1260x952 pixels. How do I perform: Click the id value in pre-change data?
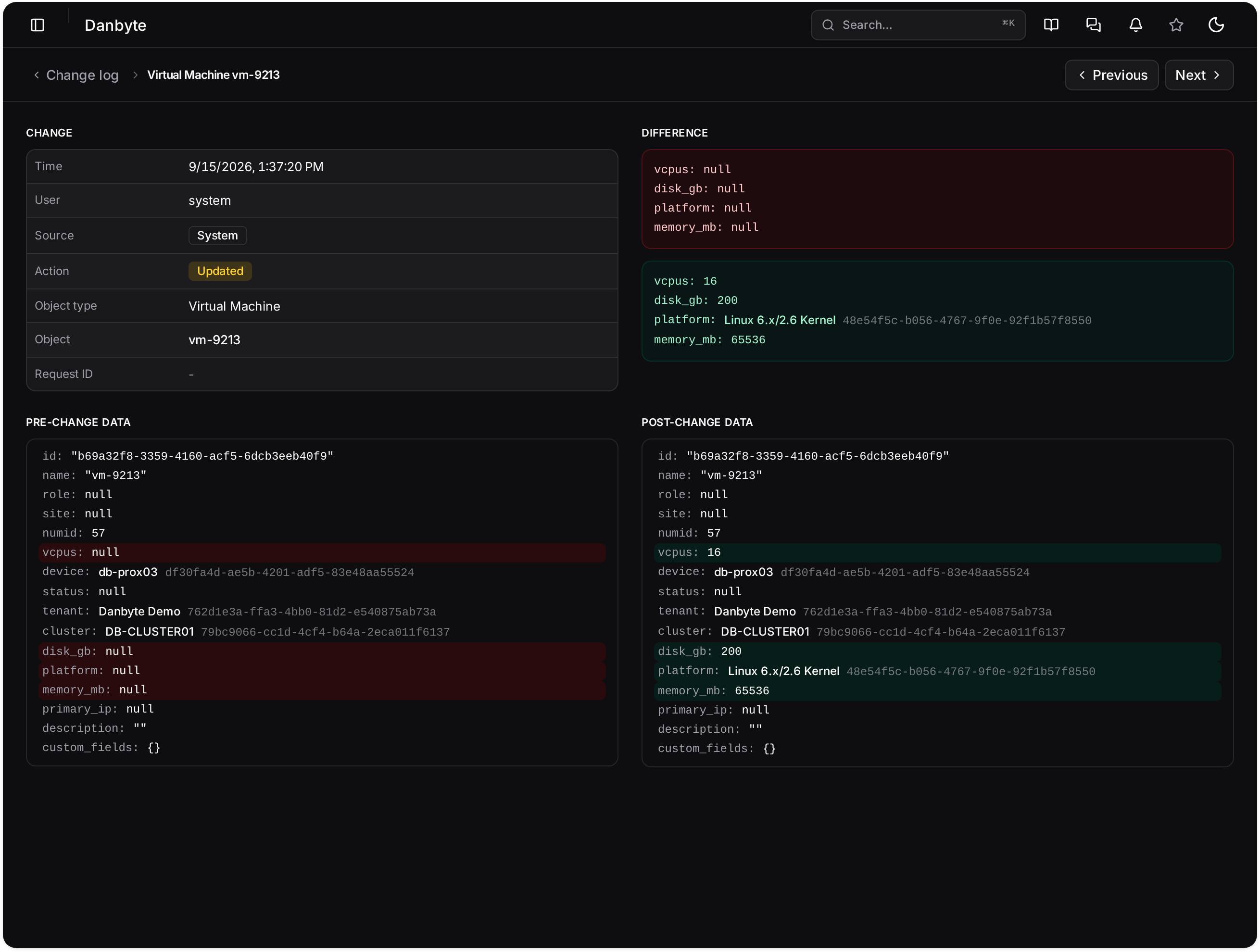[x=202, y=456]
